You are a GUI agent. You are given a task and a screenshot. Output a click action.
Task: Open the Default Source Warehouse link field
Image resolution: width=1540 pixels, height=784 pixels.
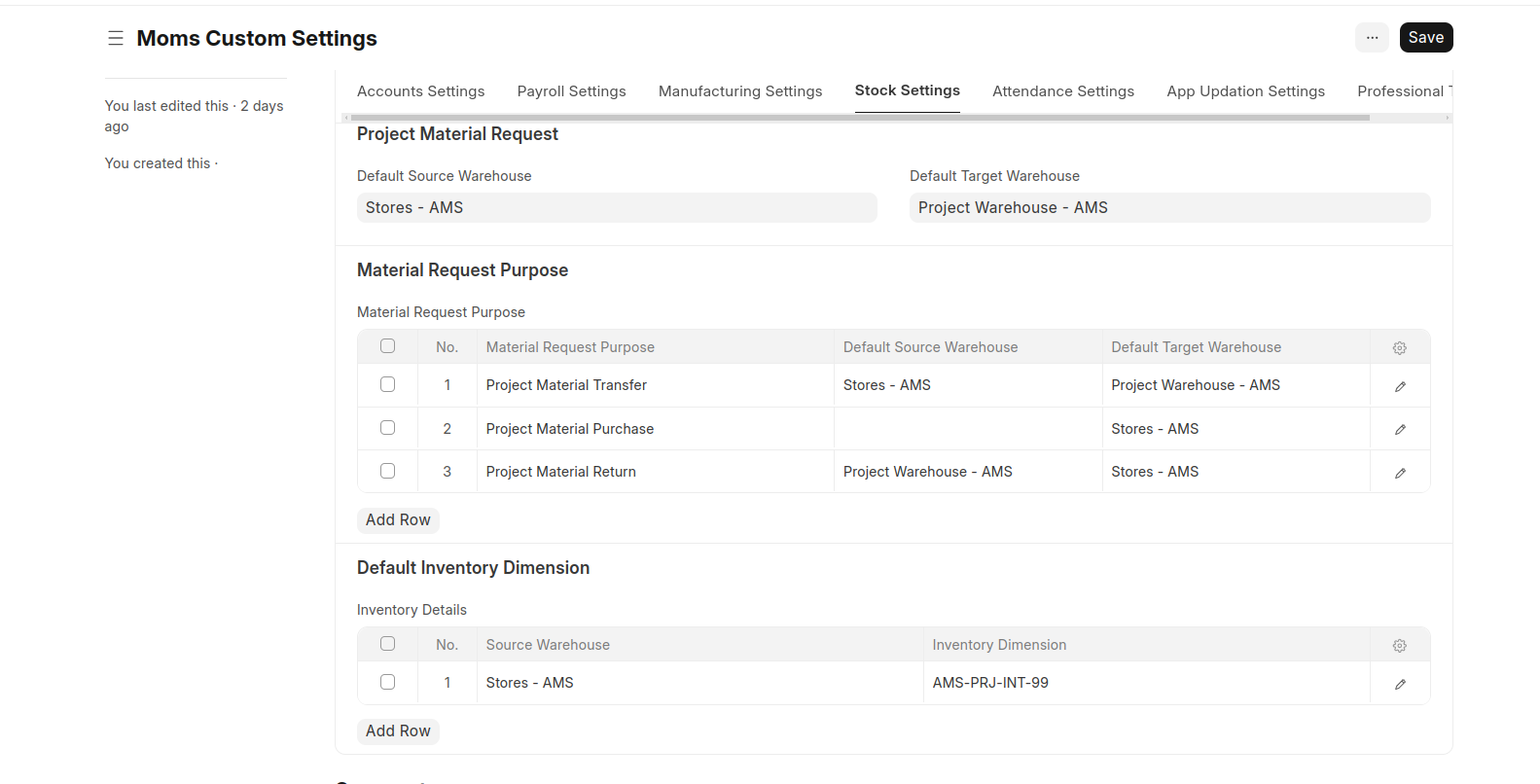pyautogui.click(x=616, y=207)
